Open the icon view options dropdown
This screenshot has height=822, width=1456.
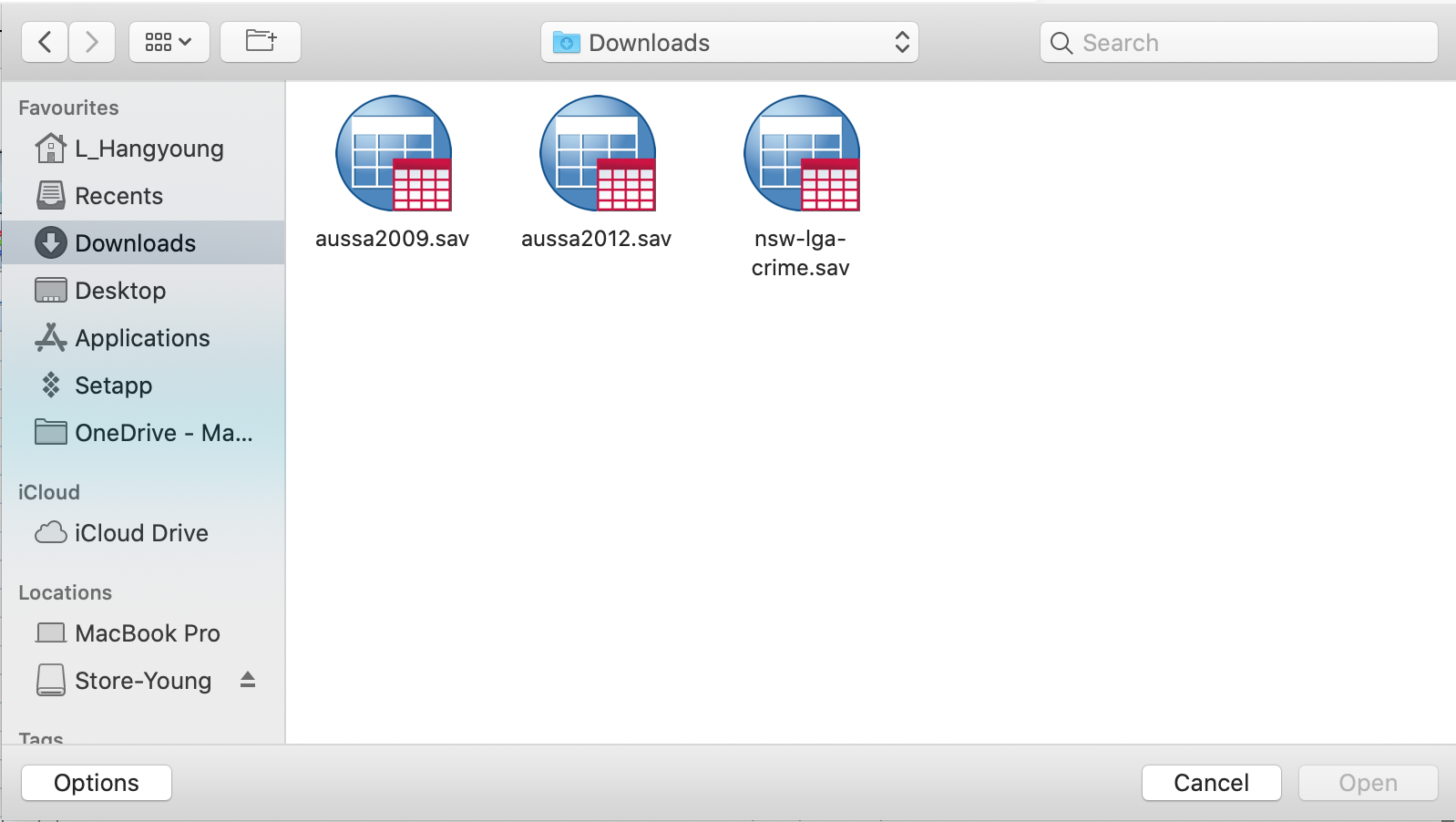point(169,42)
